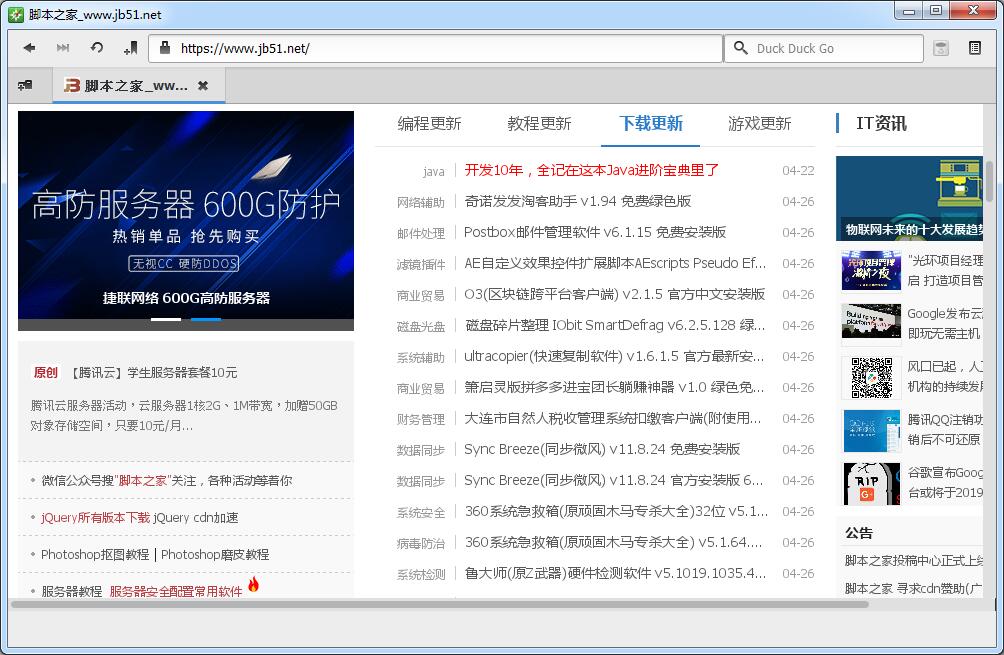Click the fast-forward navigation arrow
1004x655 pixels.
(x=63, y=48)
